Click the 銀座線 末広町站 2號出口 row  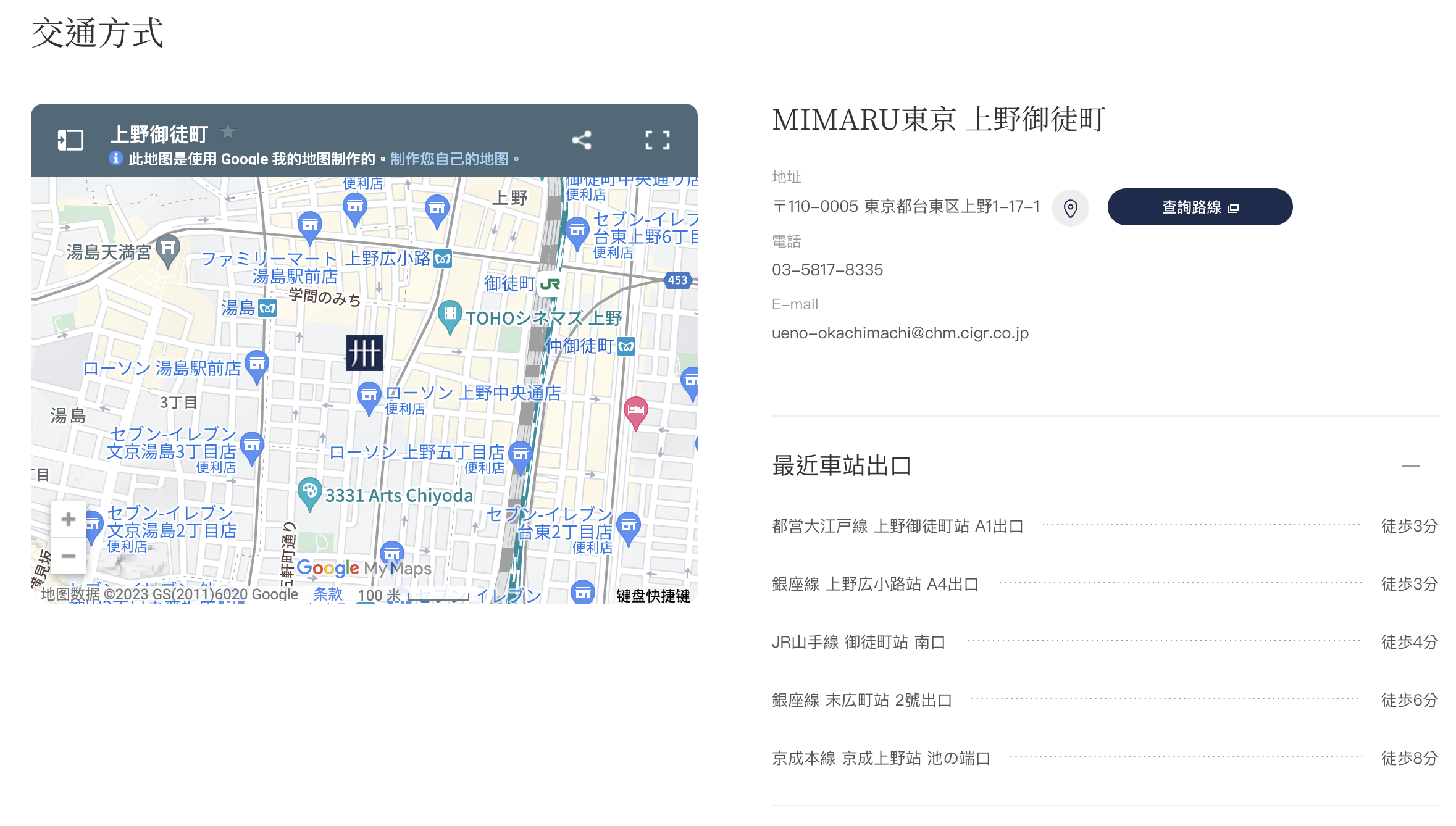coord(1105,700)
